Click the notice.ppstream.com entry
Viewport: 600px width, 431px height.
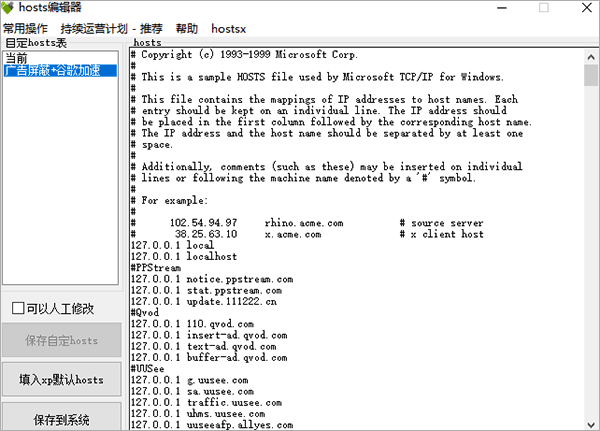click(212, 279)
